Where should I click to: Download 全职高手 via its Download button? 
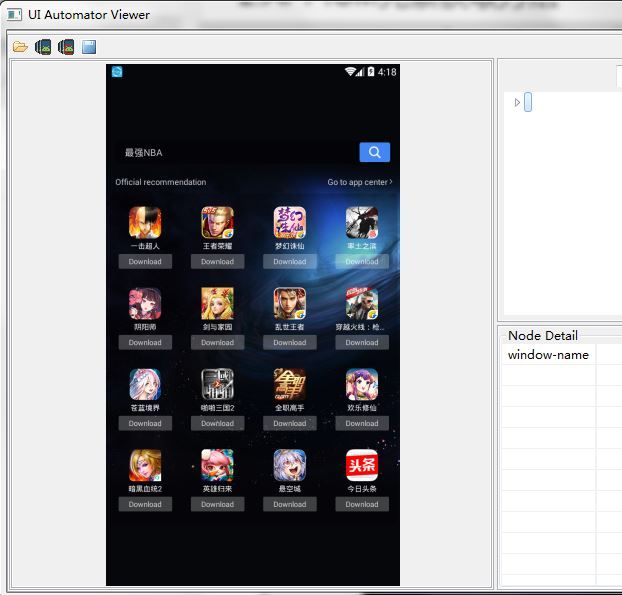290,424
